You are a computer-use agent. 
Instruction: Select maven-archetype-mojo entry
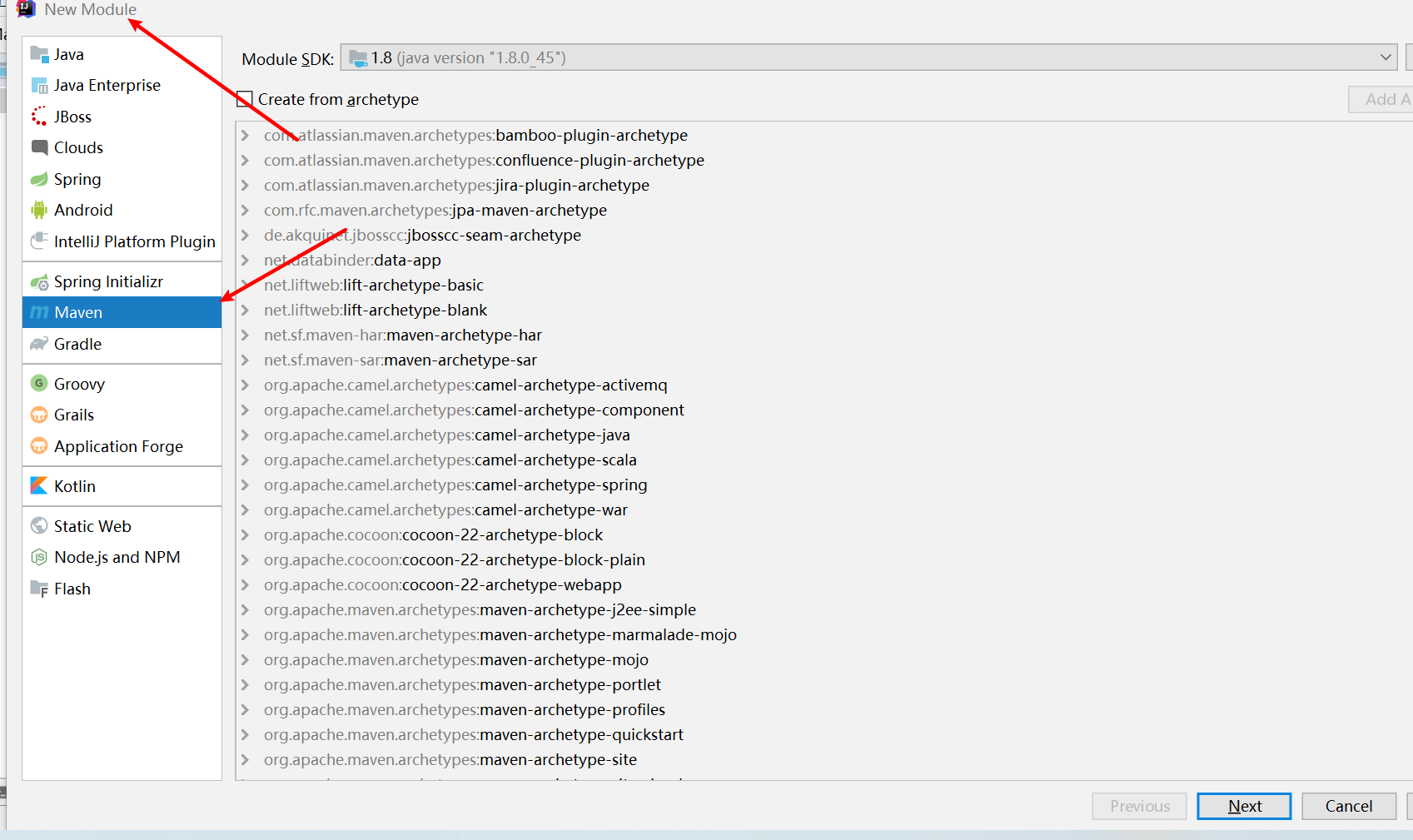pos(456,659)
